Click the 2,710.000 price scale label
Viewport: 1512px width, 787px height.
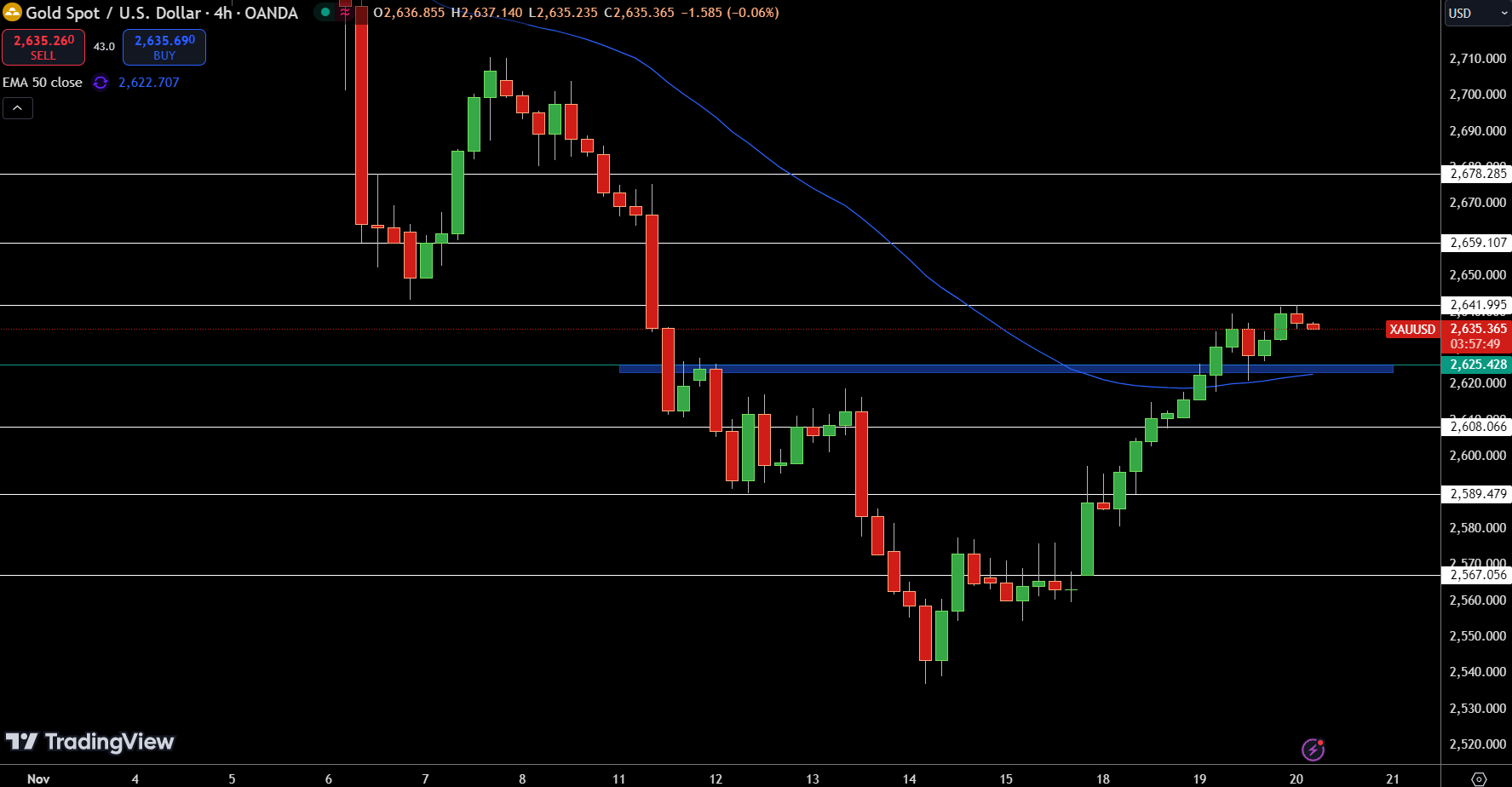(1478, 59)
